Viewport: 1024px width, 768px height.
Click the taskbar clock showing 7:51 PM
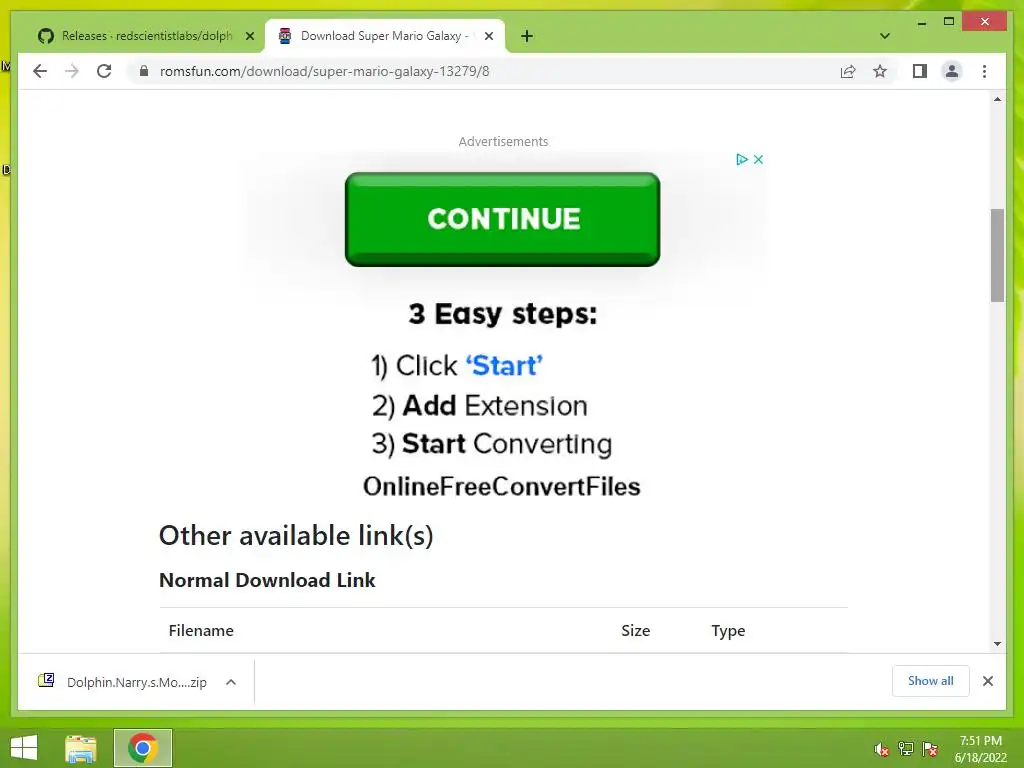tap(981, 749)
